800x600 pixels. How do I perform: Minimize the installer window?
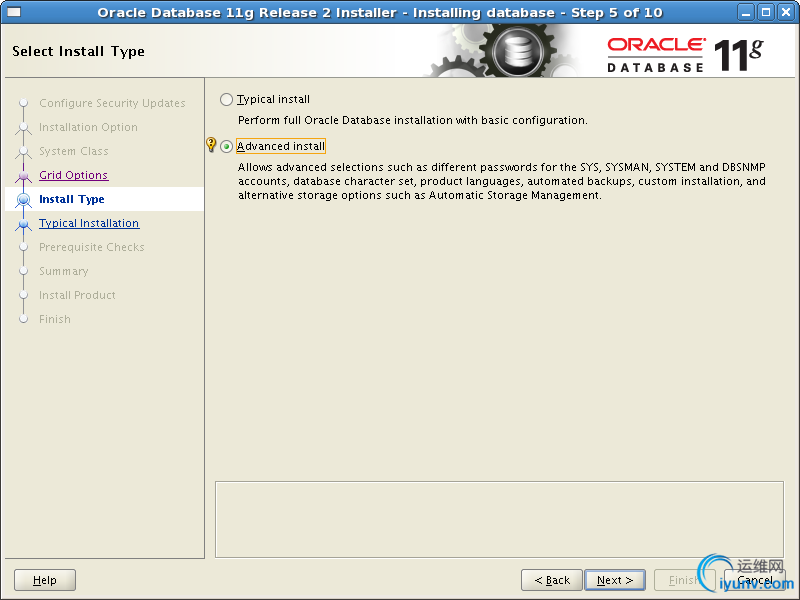coord(745,12)
